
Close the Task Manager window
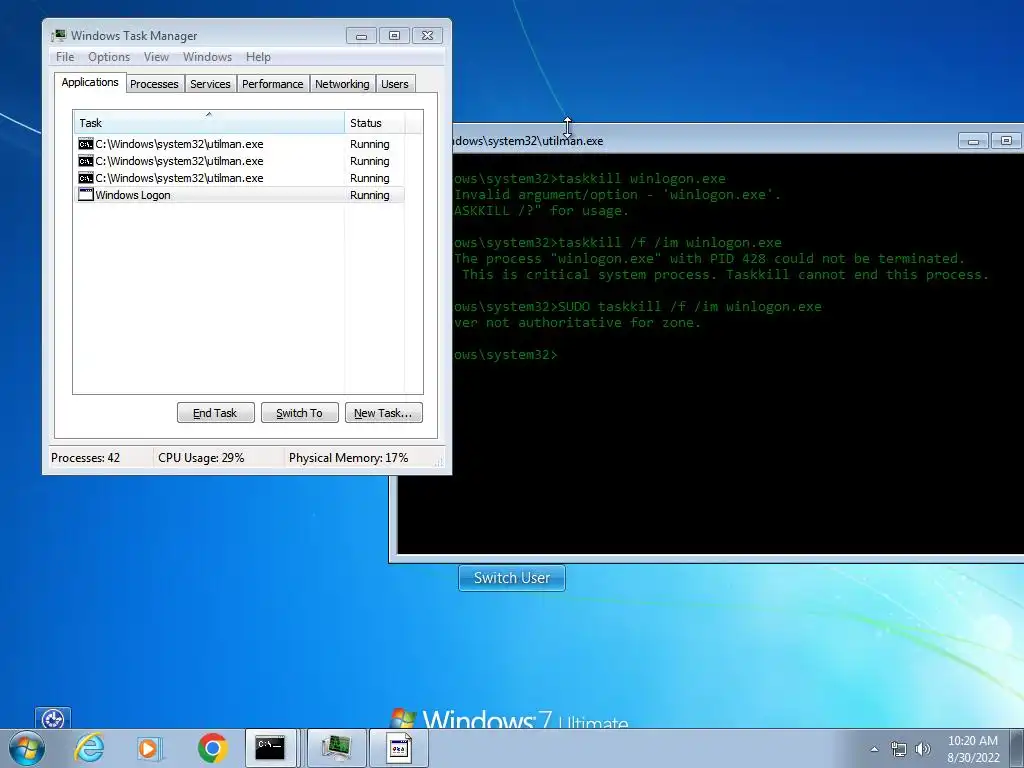point(428,35)
